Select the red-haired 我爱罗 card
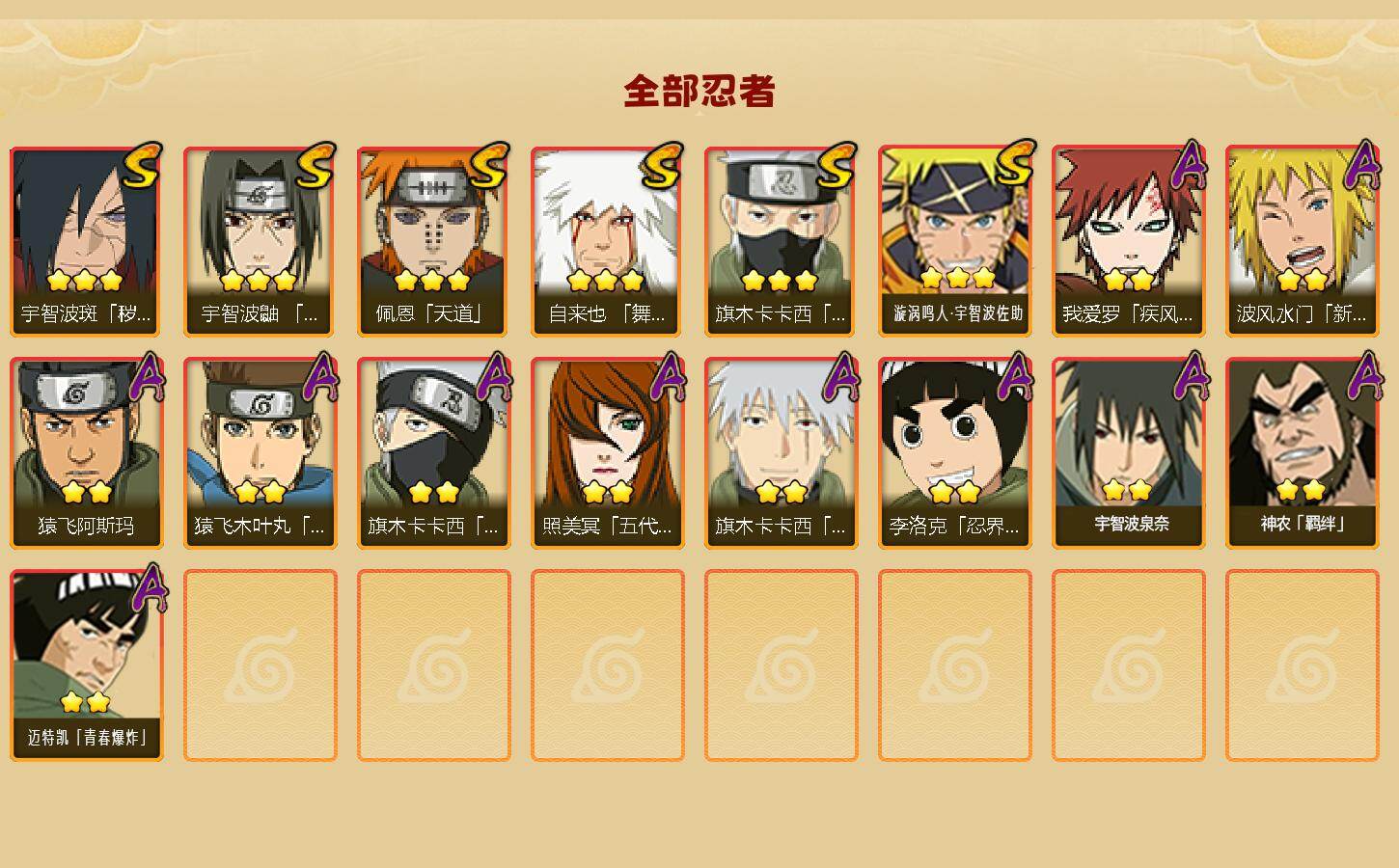Viewport: 1399px width, 868px height. (1129, 241)
